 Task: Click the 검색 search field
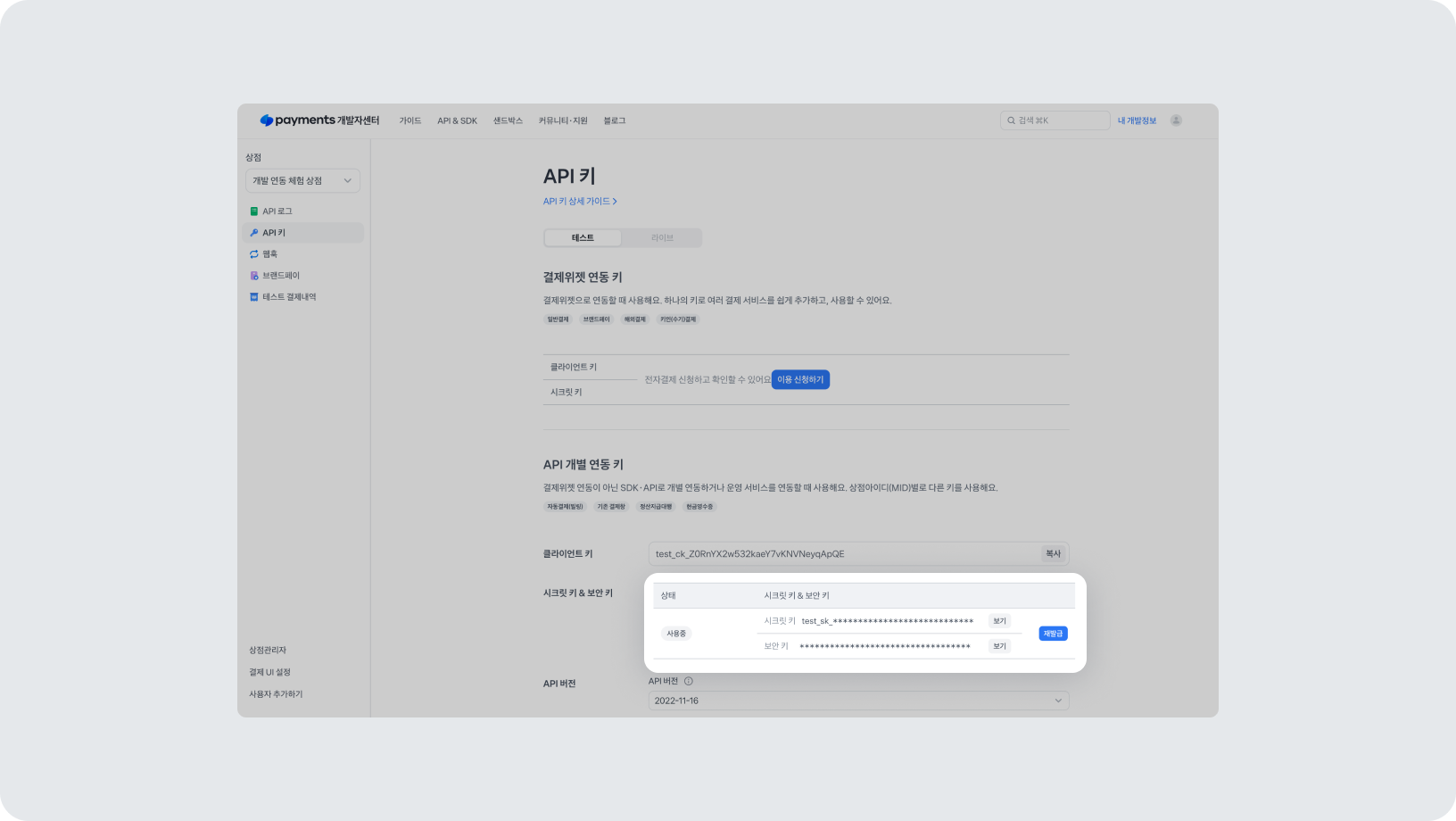coord(1055,120)
